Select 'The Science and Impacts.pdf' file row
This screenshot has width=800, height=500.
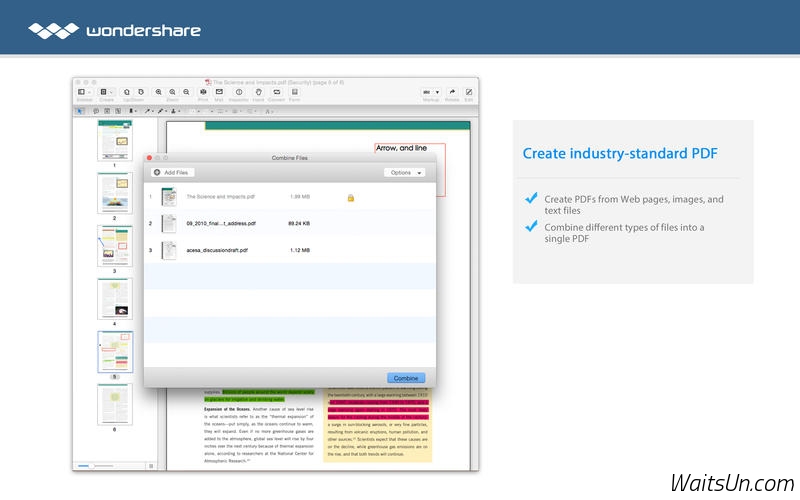pyautogui.click(x=290, y=196)
